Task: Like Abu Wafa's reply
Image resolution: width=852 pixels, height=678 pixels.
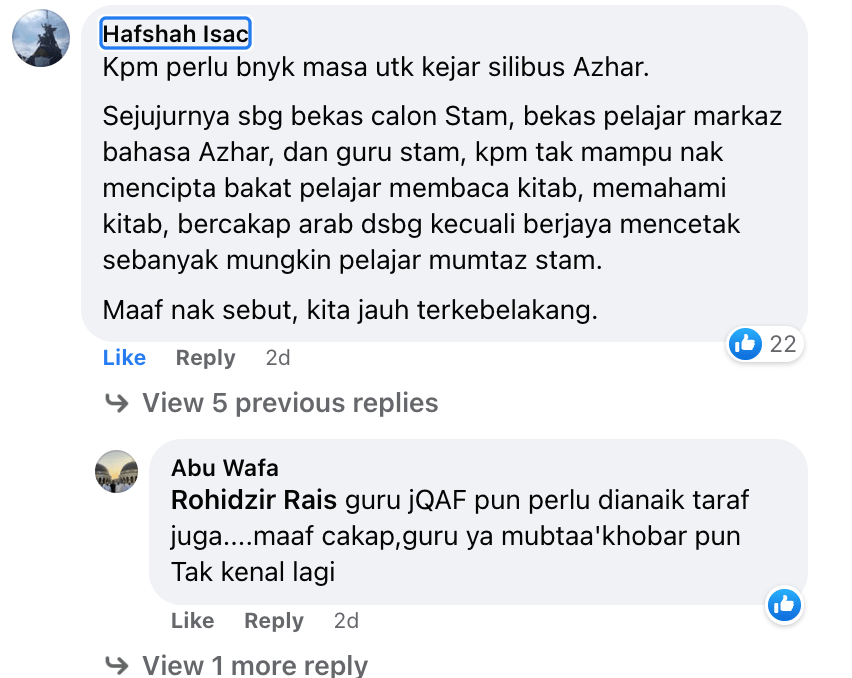Action: click(192, 620)
